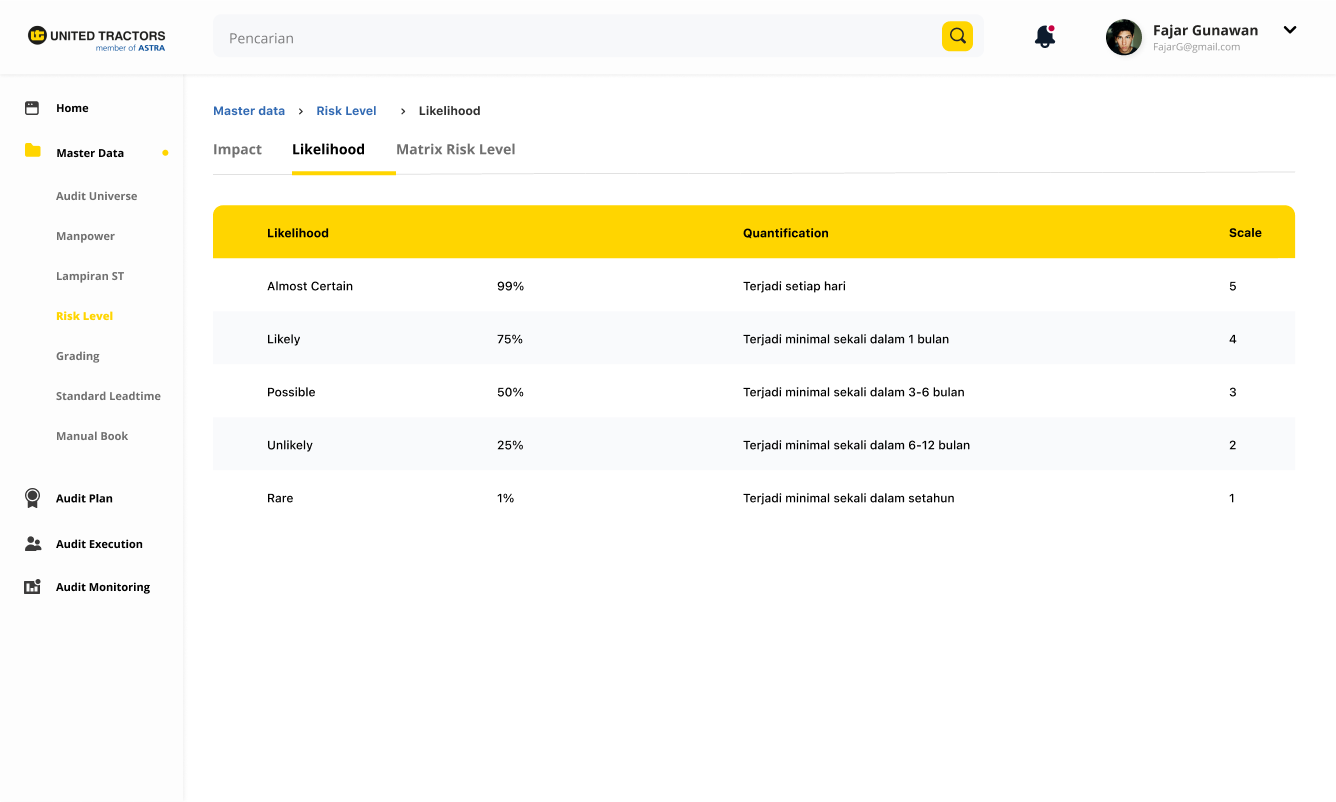Click the Audit Monitoring chart icon
Screen dimensions: 1336x802
[32, 587]
